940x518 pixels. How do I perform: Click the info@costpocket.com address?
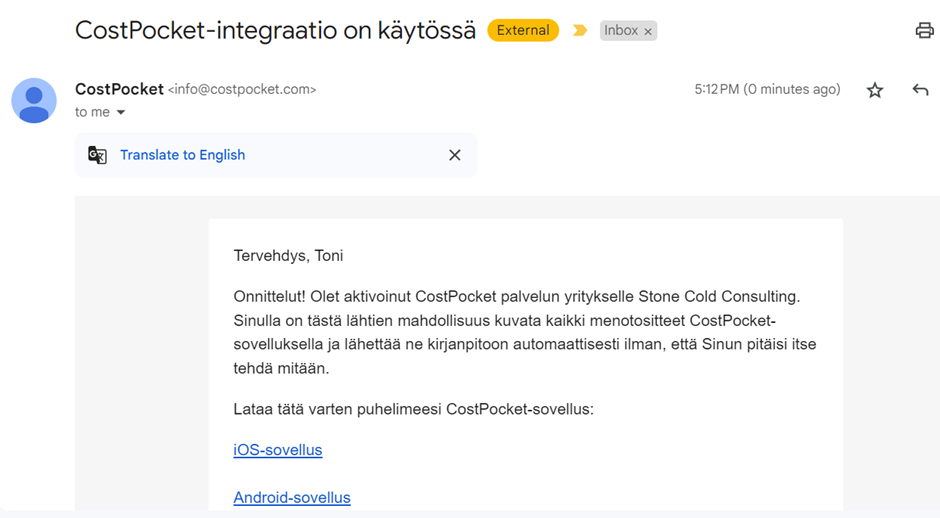click(x=242, y=89)
